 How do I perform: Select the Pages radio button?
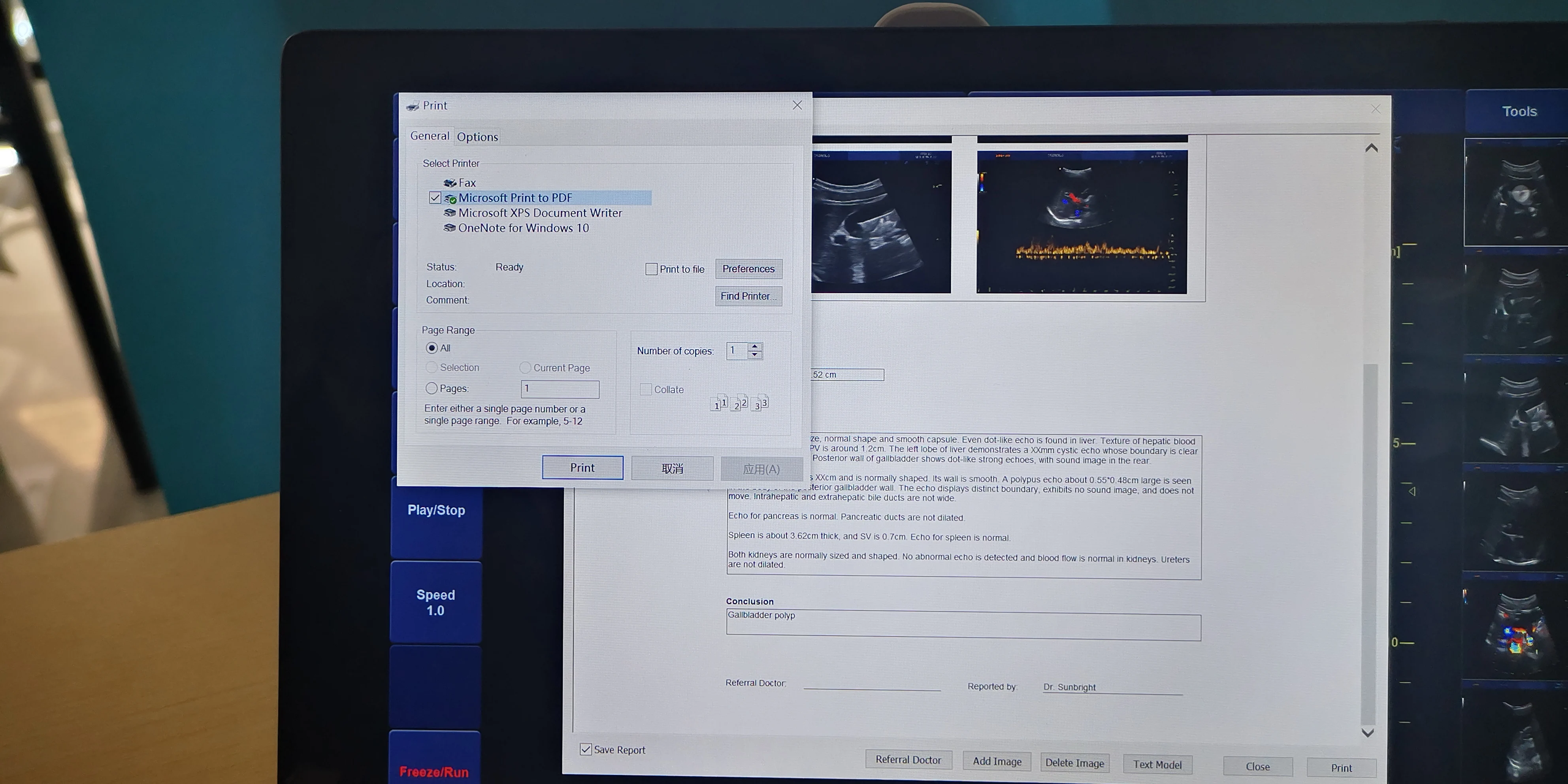432,388
